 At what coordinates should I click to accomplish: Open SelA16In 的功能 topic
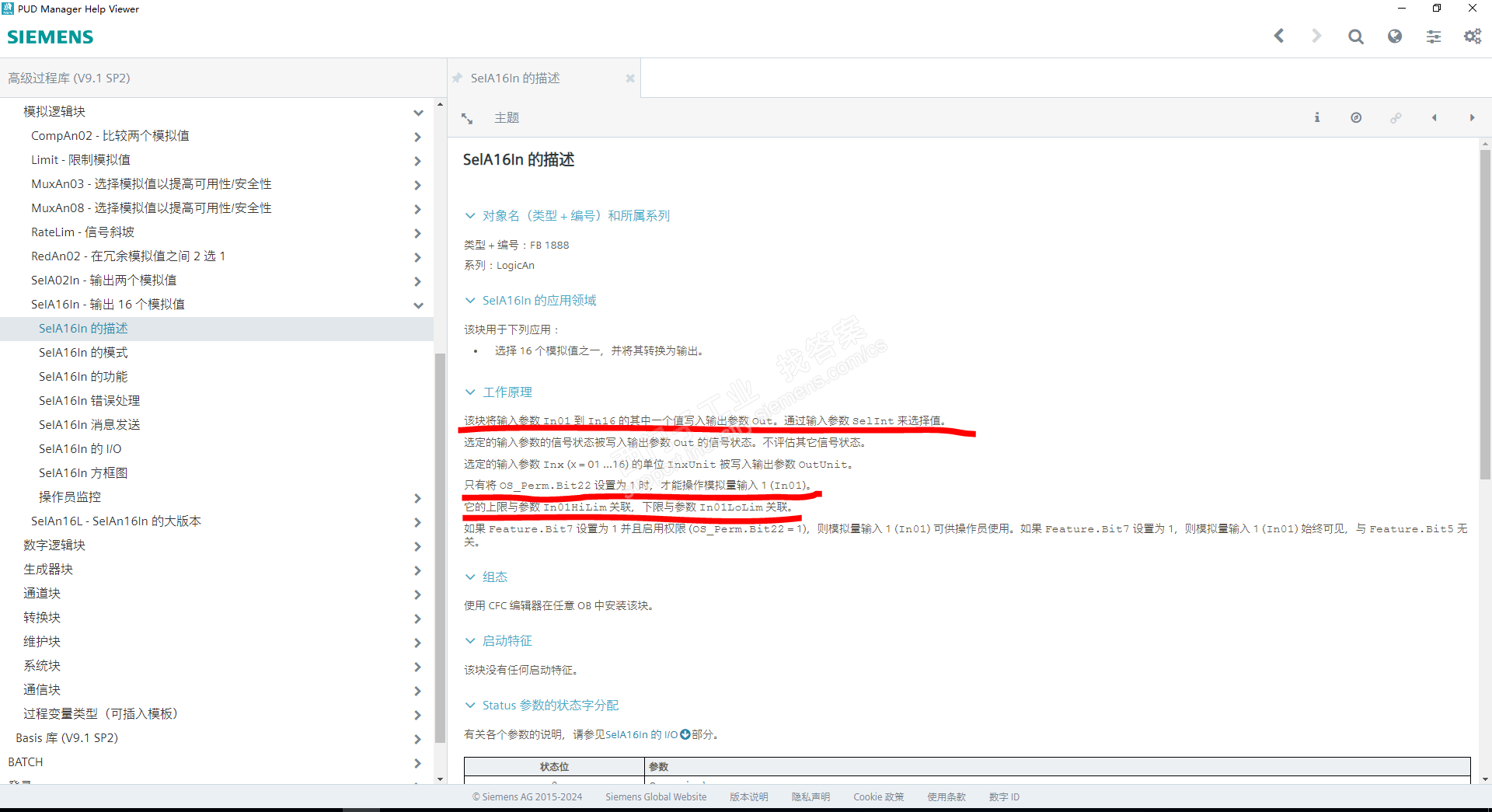(x=83, y=377)
